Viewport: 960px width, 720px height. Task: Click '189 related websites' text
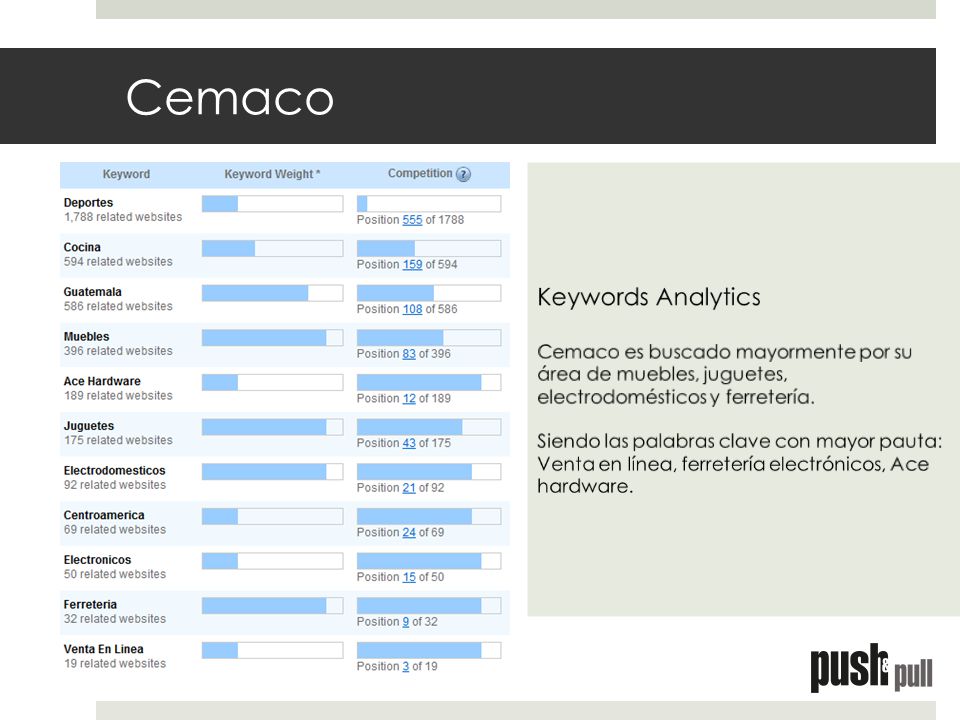click(x=118, y=396)
